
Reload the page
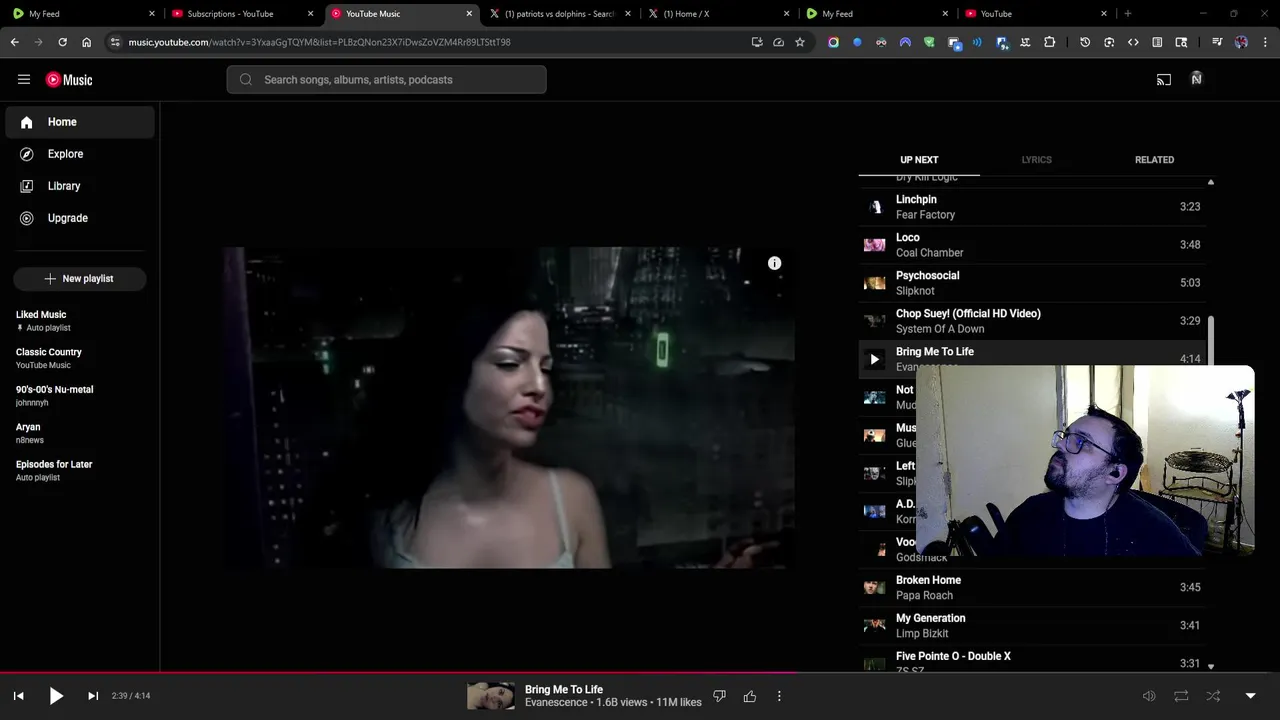(x=62, y=42)
